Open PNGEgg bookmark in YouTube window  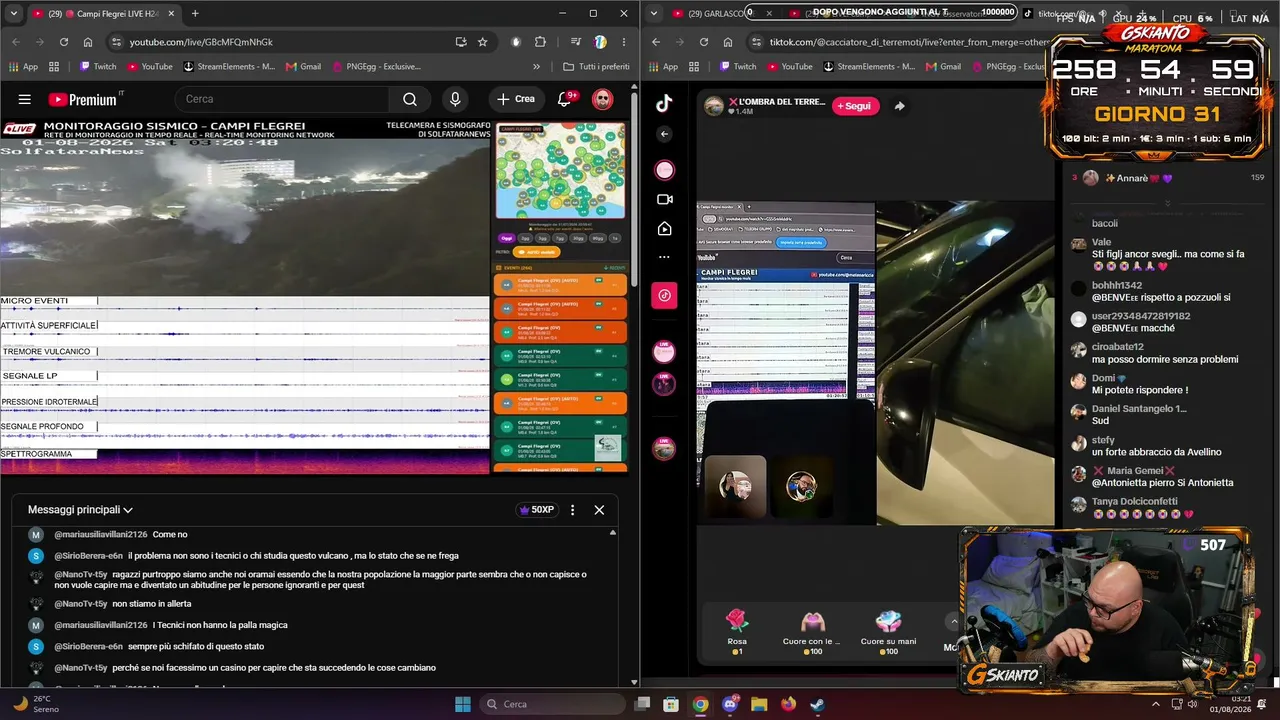[x=376, y=67]
